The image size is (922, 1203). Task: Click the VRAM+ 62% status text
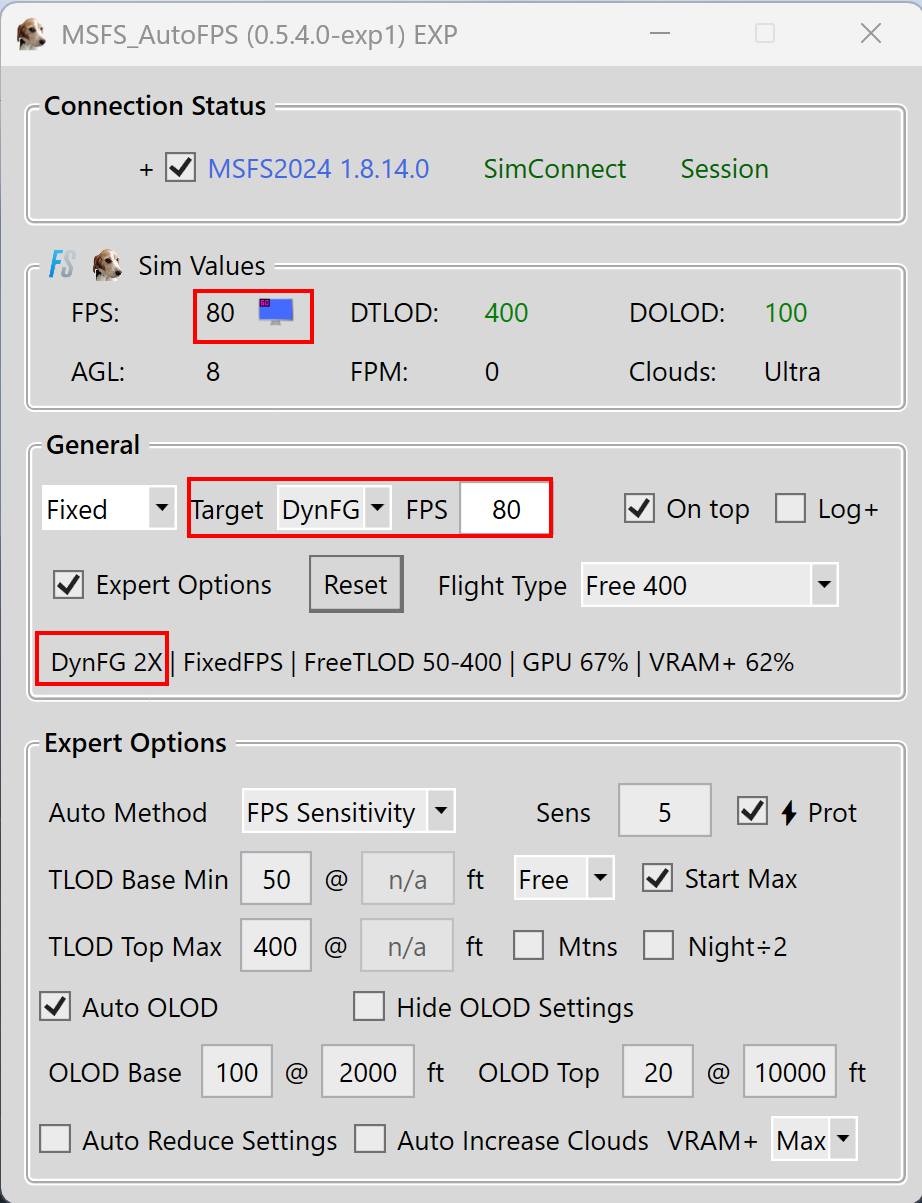click(x=722, y=661)
